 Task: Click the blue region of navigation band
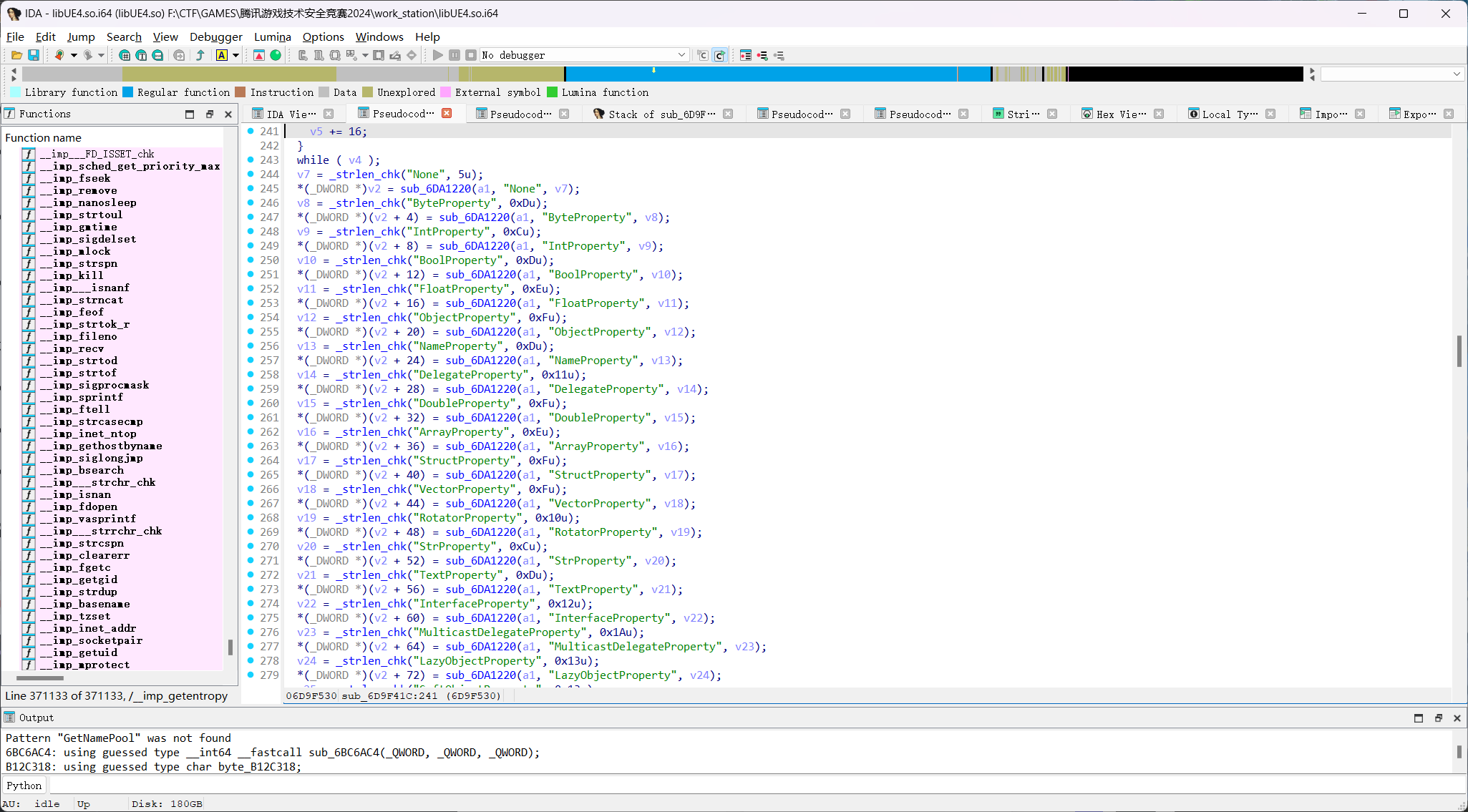[x=777, y=74]
